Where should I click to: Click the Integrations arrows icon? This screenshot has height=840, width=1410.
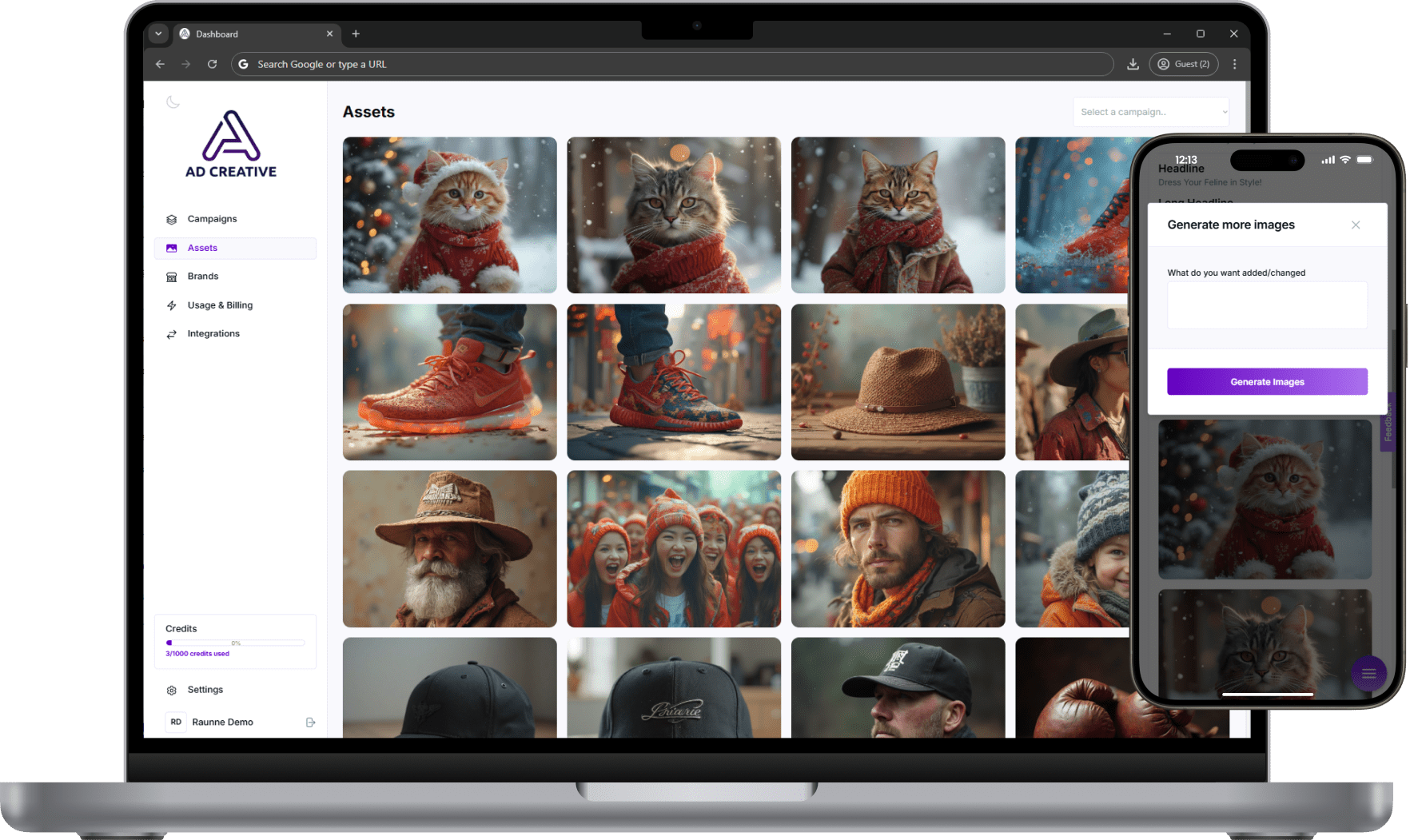tap(171, 334)
